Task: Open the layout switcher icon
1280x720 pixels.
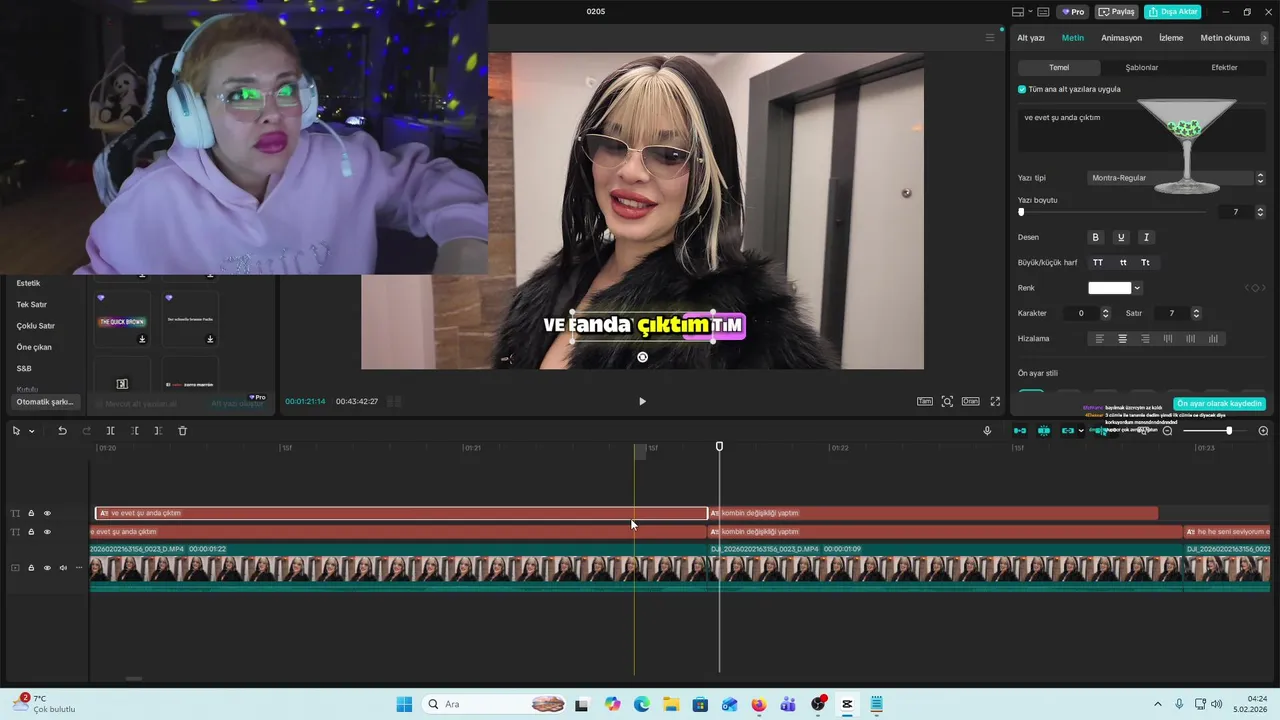Action: pos(1018,12)
